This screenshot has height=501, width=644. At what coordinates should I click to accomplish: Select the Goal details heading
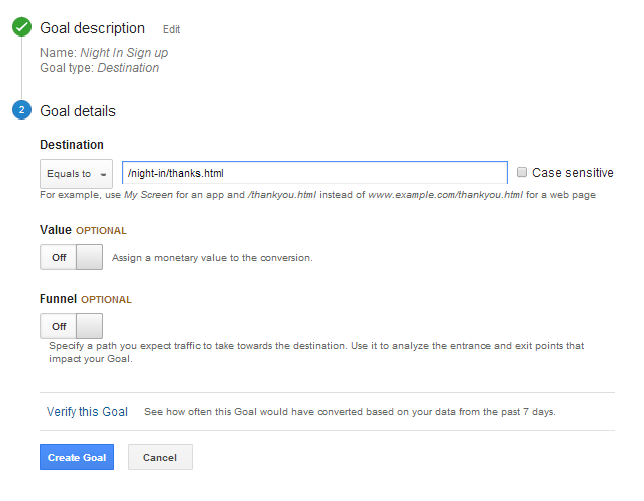[78, 111]
